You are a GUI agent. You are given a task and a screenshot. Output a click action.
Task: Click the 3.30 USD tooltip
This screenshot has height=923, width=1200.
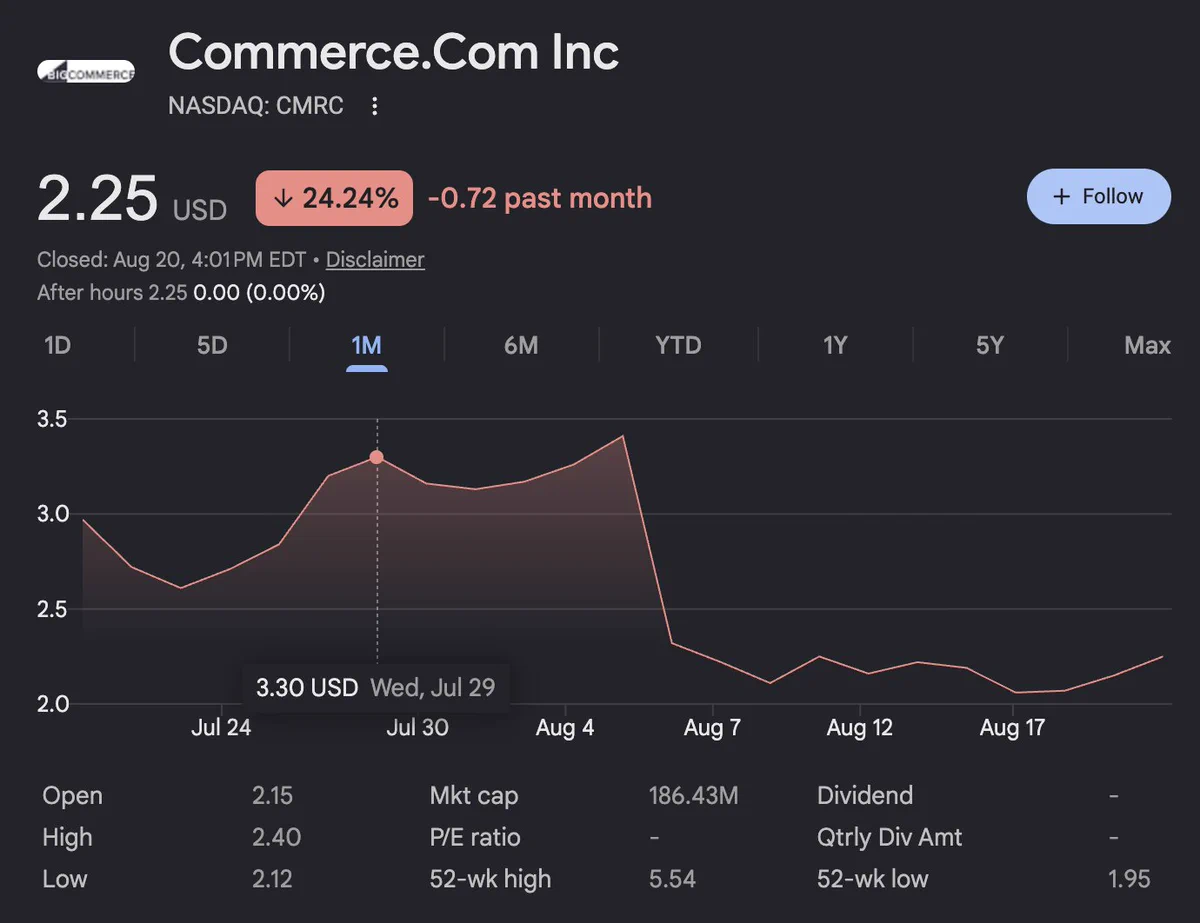(x=375, y=688)
